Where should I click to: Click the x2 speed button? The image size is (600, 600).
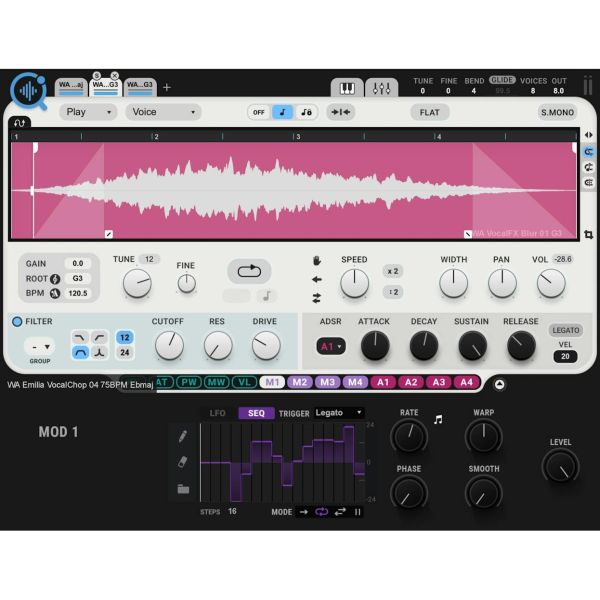tap(393, 271)
